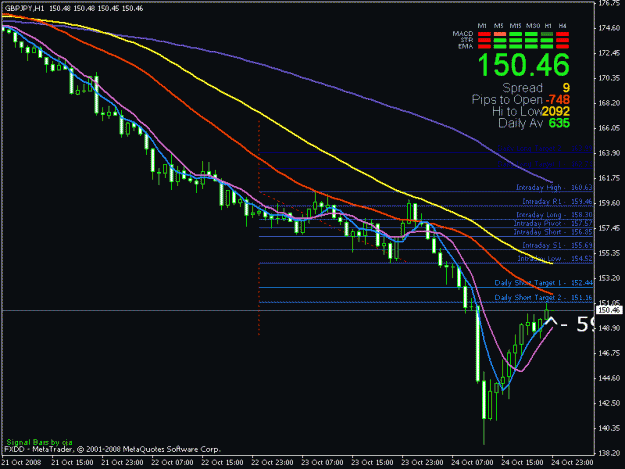Click the dark green MACD bar under H1
625x469 pixels.
click(547, 34)
